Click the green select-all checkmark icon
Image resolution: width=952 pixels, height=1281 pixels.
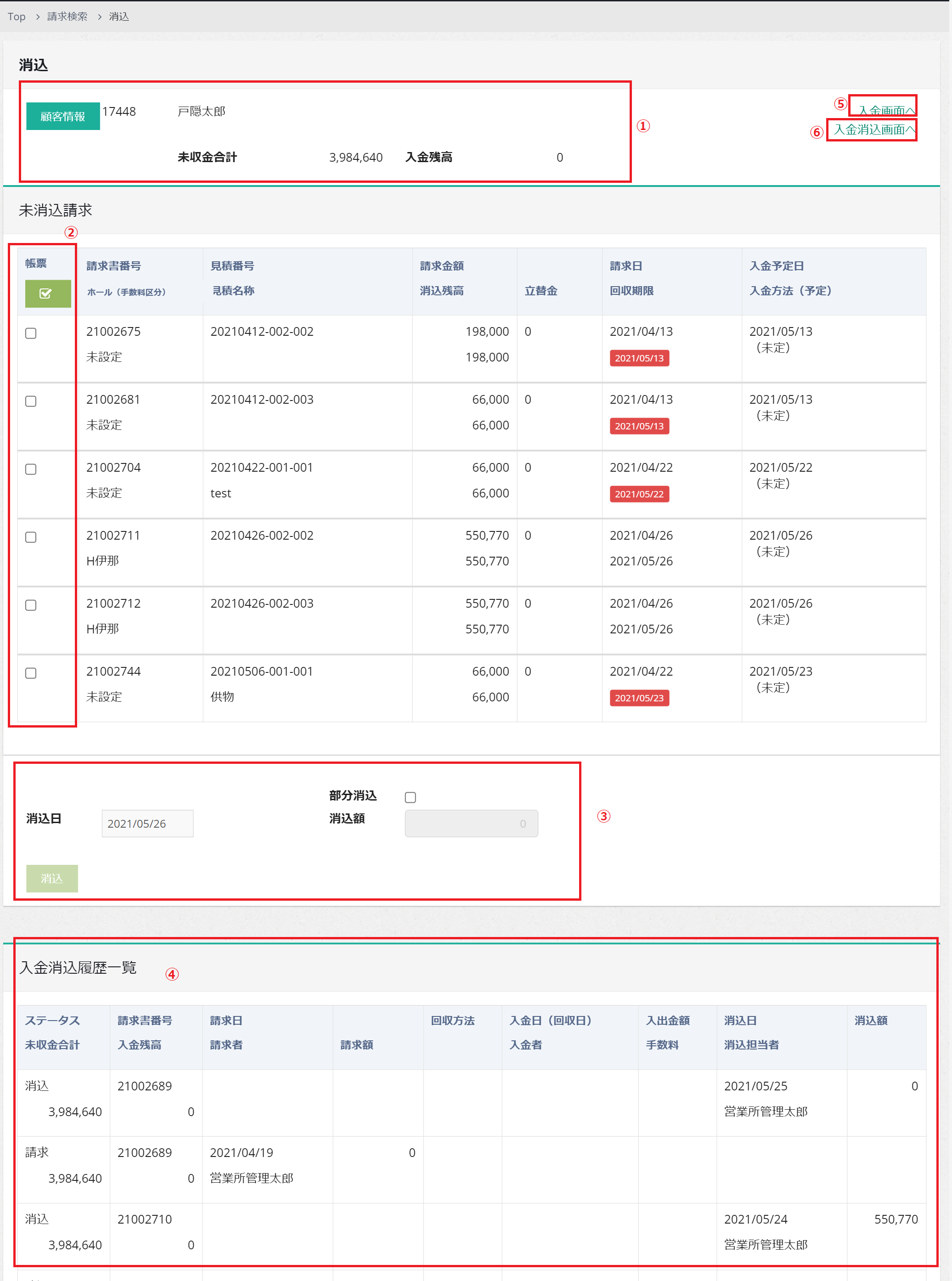click(x=47, y=293)
